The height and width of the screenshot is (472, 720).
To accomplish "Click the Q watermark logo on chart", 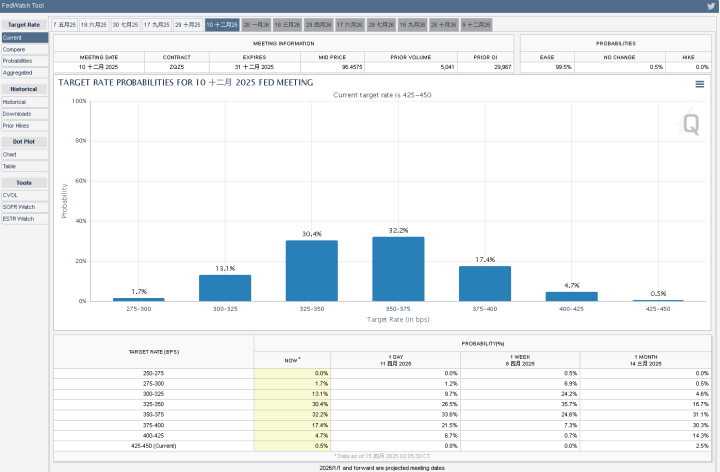I will click(690, 124).
